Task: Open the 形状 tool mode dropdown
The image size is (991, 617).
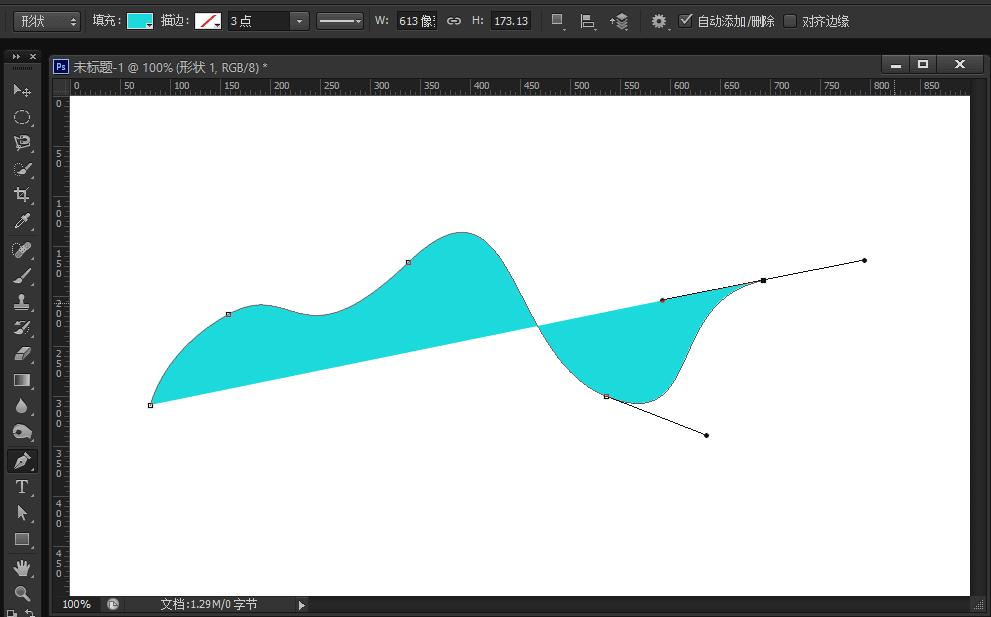Action: (x=47, y=21)
